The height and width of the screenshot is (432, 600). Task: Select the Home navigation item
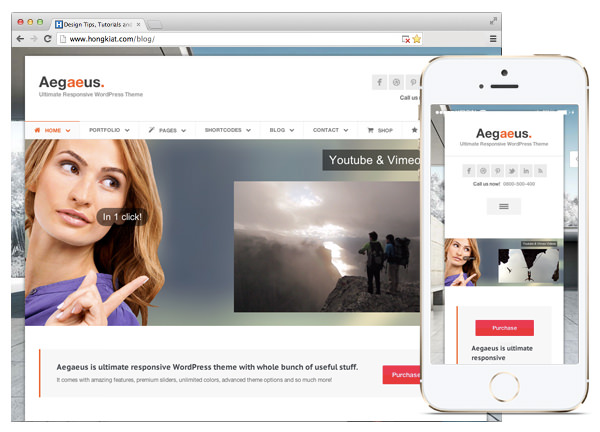point(52,130)
